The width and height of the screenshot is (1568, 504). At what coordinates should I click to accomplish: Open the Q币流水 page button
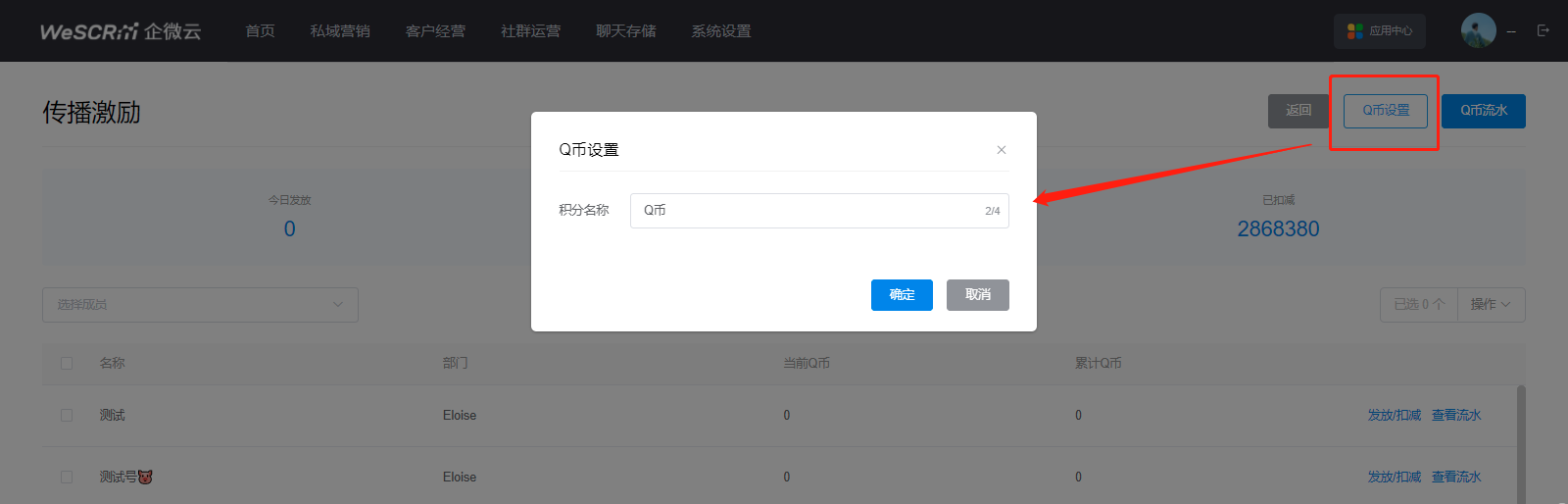point(1483,111)
